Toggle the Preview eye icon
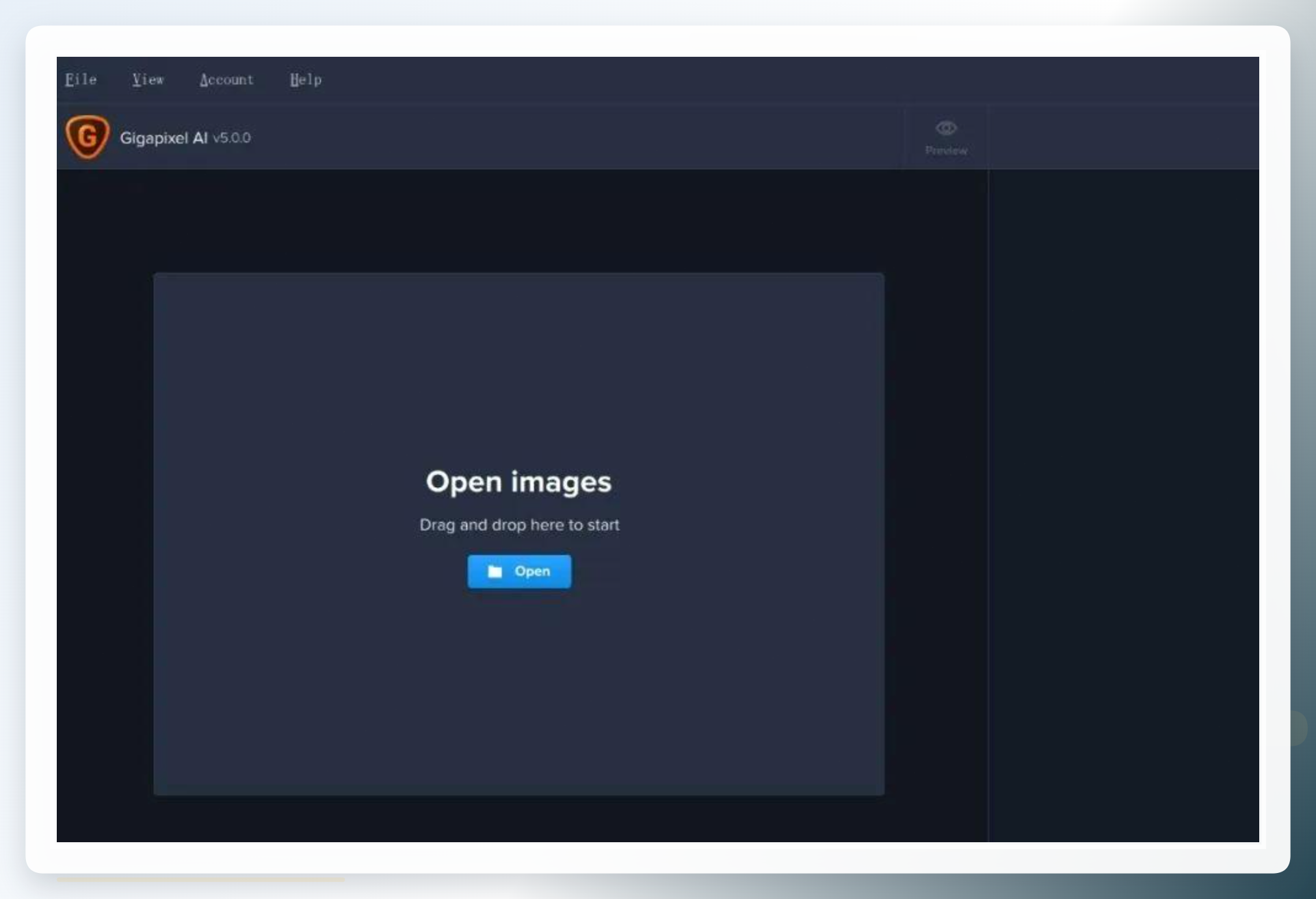 click(946, 128)
